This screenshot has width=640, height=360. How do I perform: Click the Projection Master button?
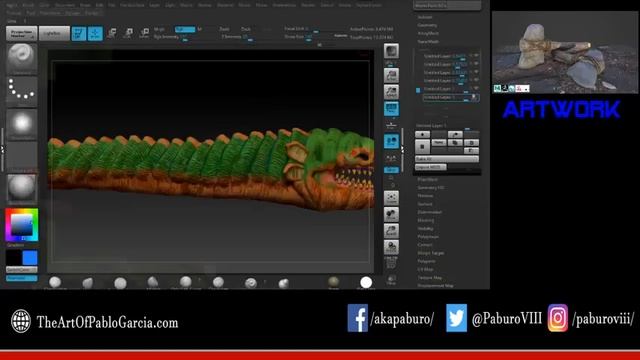(x=22, y=33)
